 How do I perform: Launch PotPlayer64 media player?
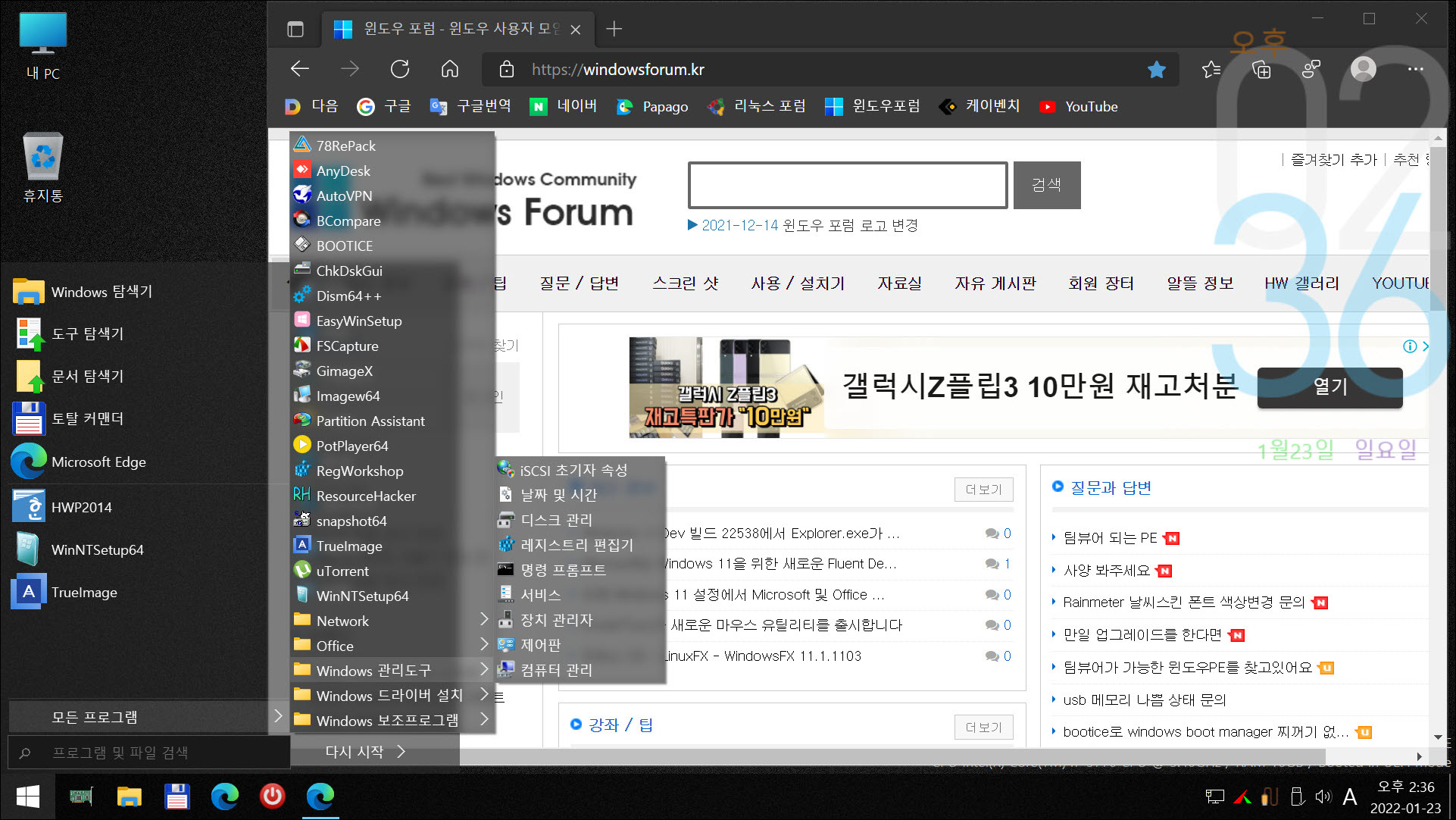392,446
